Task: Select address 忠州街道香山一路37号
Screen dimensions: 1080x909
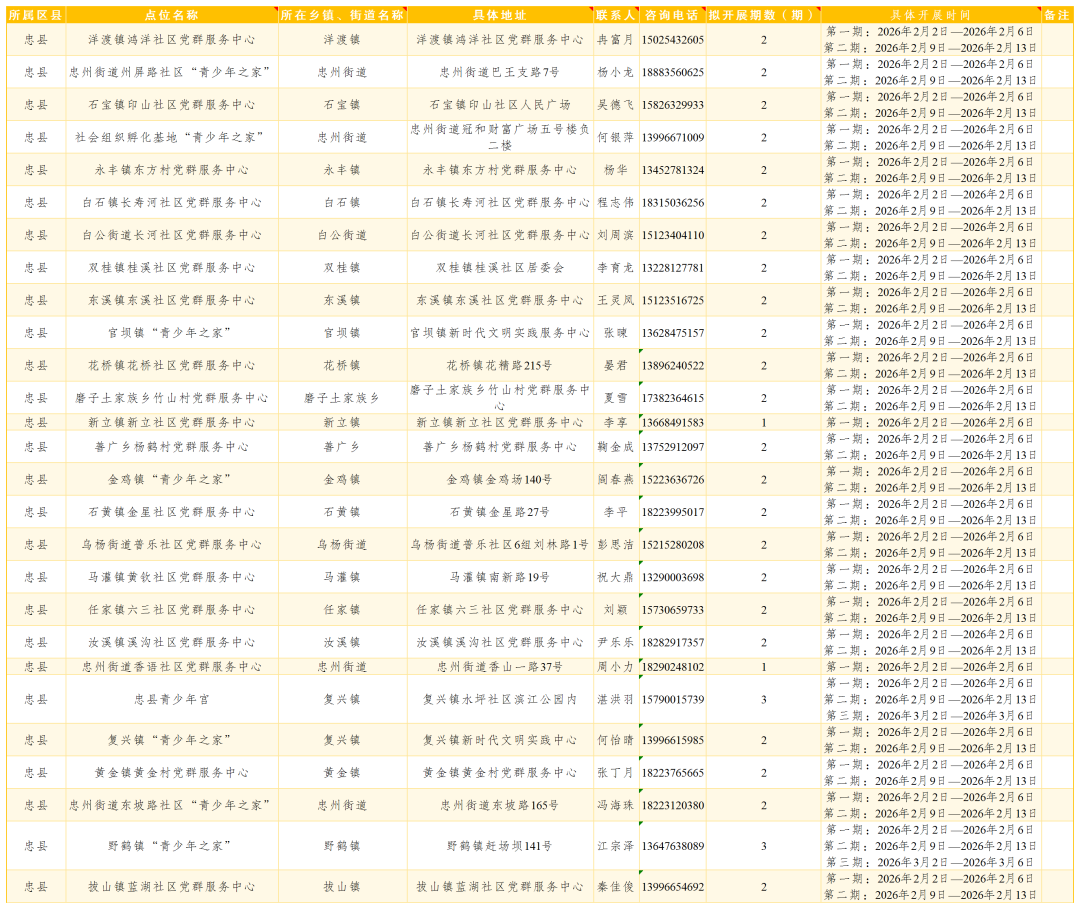Action: [500, 667]
